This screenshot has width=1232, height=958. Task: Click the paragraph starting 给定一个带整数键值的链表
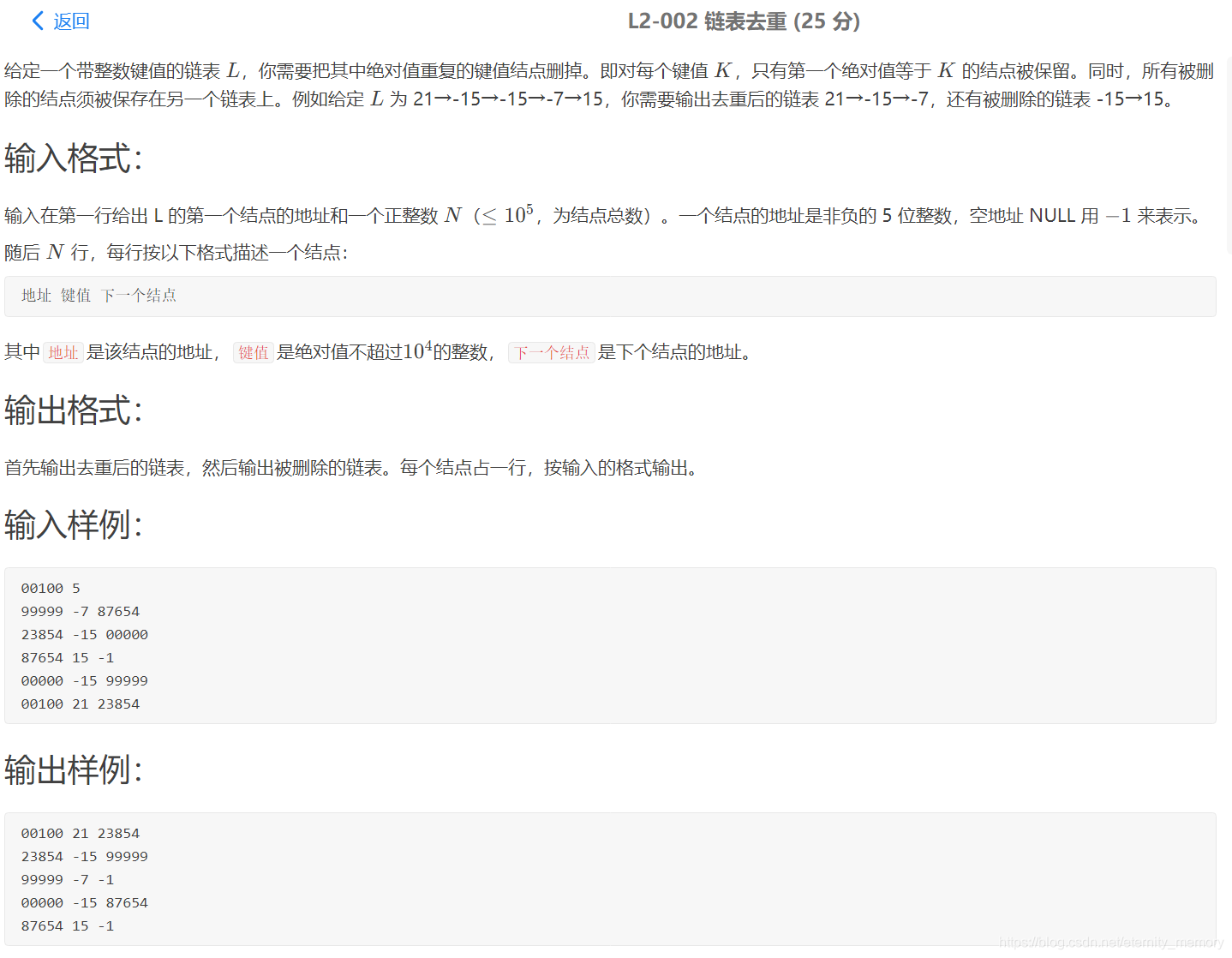pyautogui.click(x=609, y=85)
